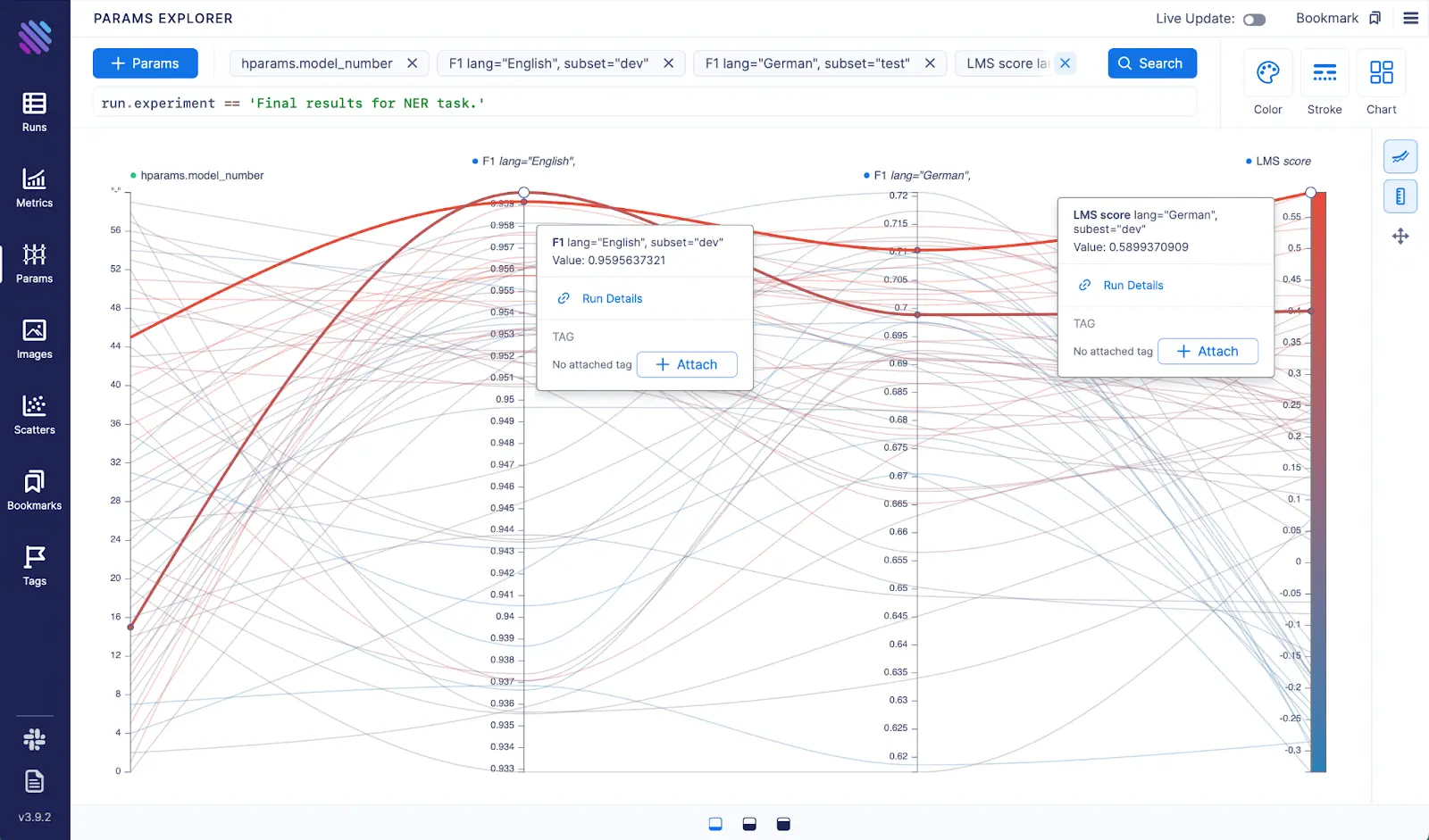Click the Bookmark icon in header

(1375, 18)
